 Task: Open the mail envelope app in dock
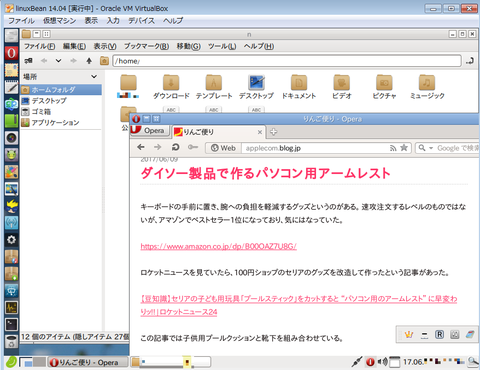tap(11, 70)
